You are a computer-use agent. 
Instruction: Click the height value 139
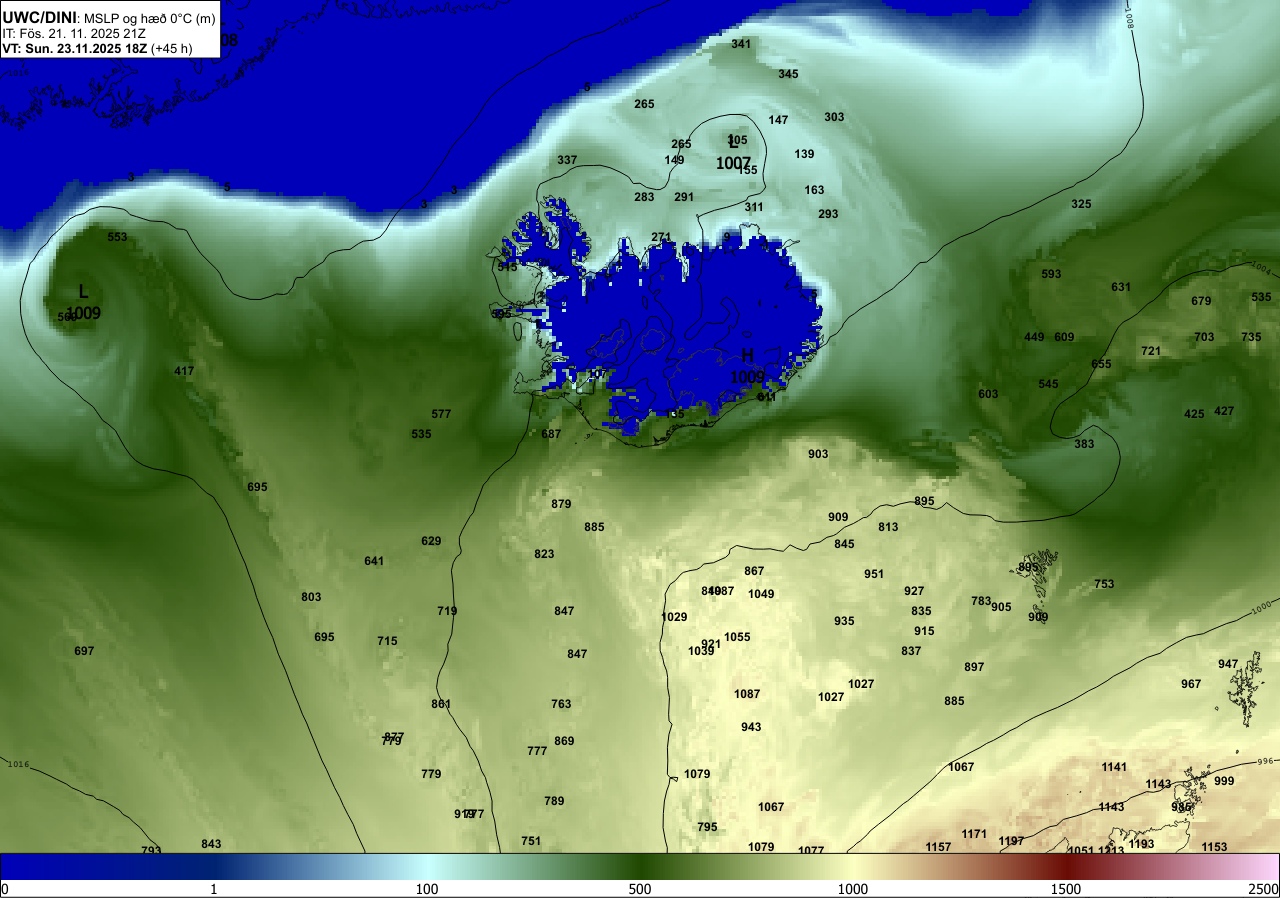click(x=804, y=154)
